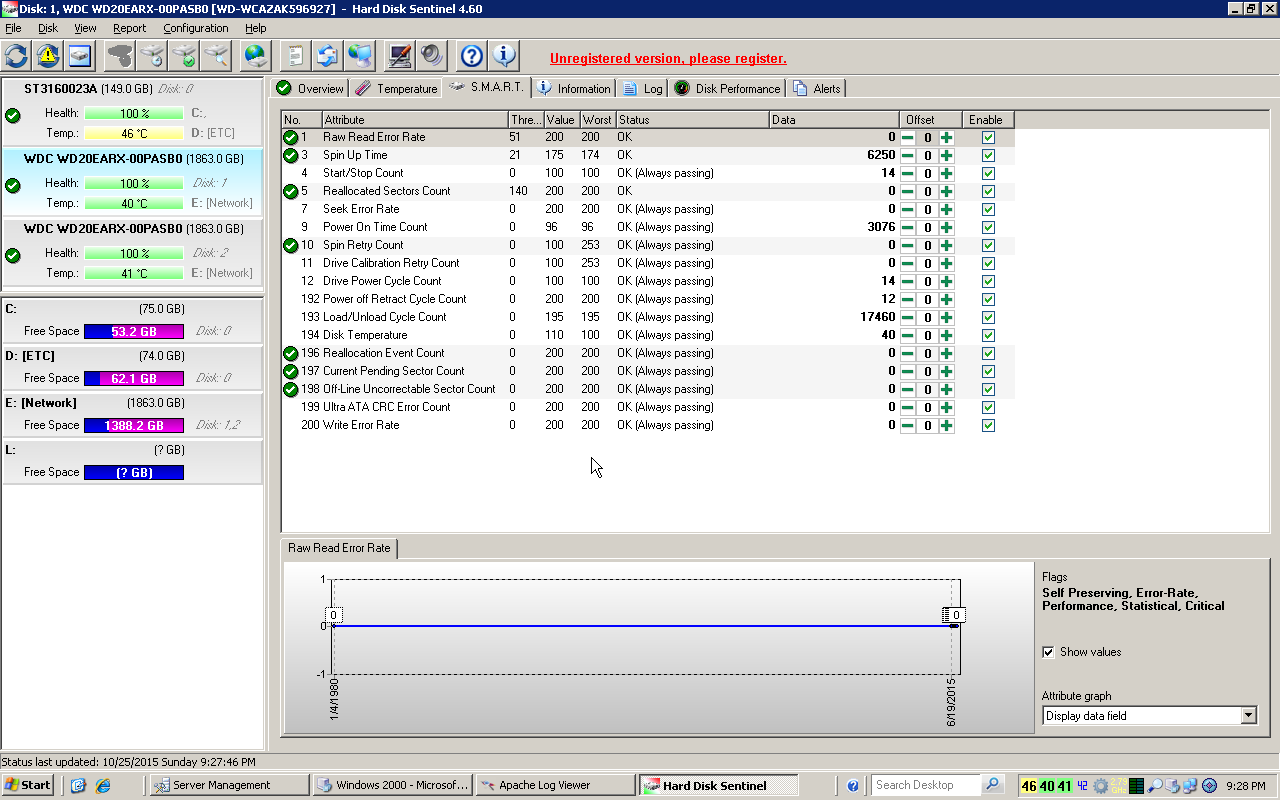Click the disk with clock toolbar icon

(153, 55)
